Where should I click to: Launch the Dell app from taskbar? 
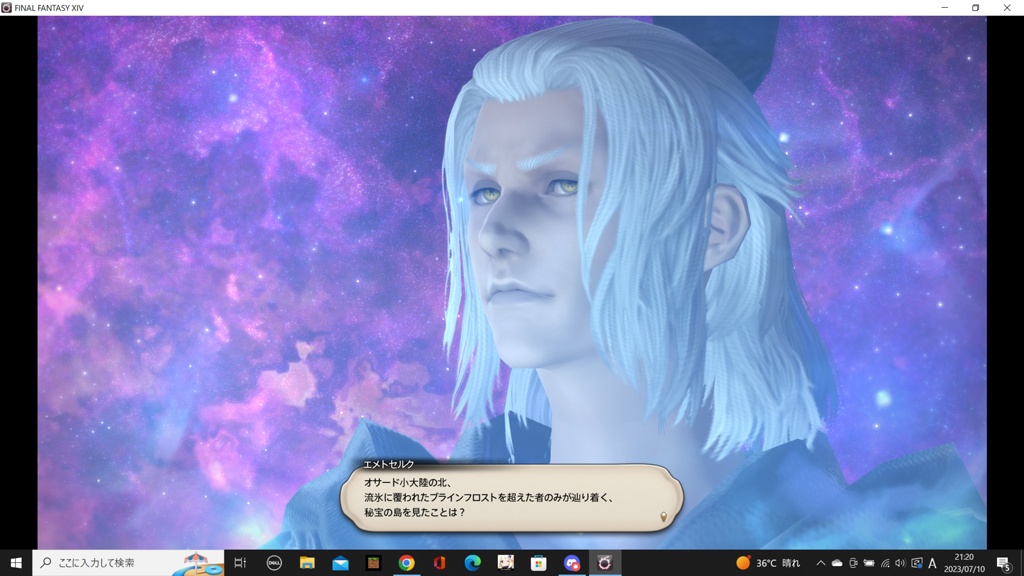pos(274,562)
